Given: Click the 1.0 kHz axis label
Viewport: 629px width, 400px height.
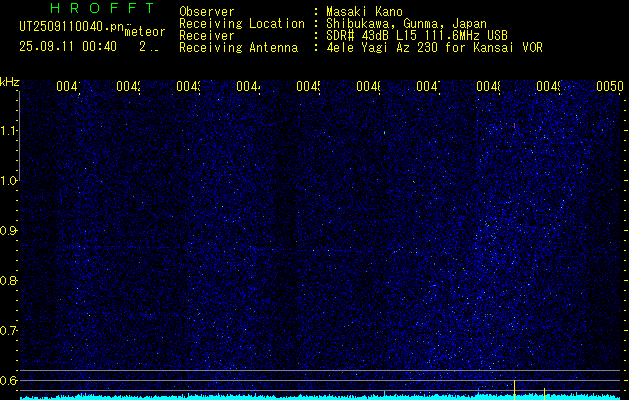Looking at the screenshot, I should point(9,181).
